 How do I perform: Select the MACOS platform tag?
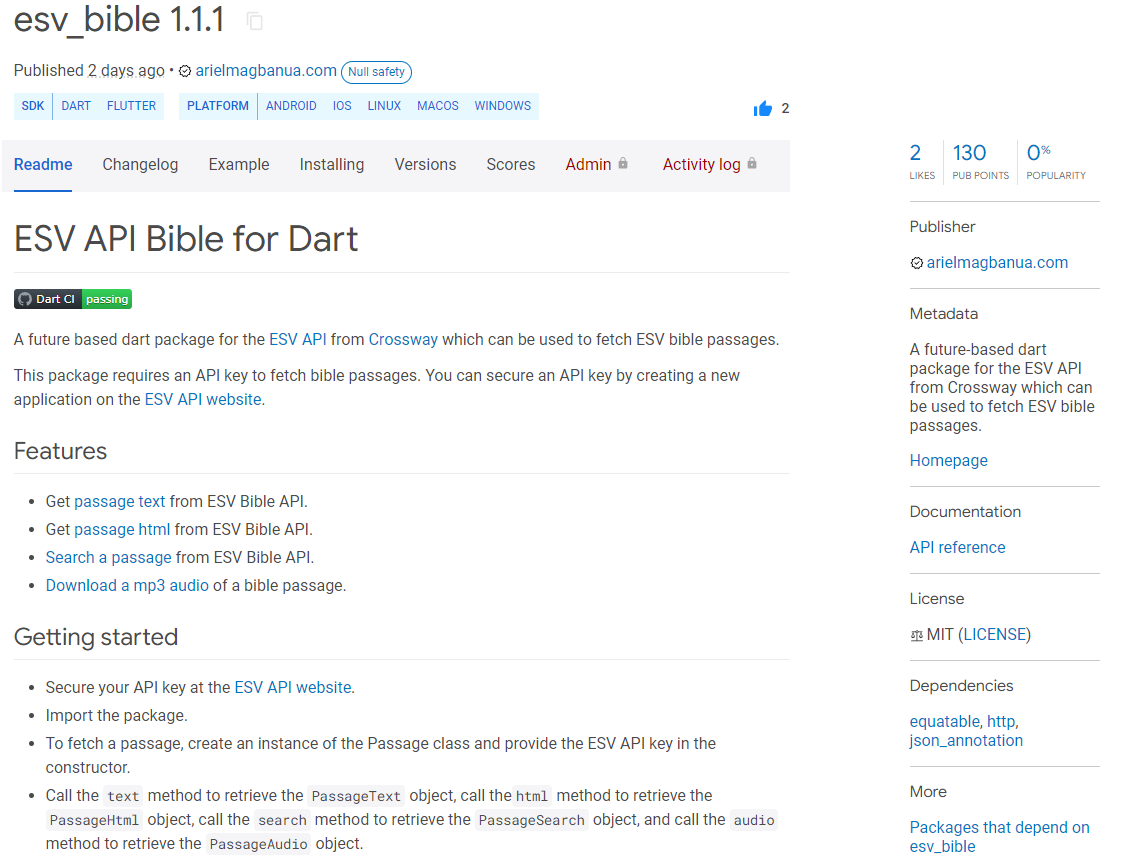438,106
